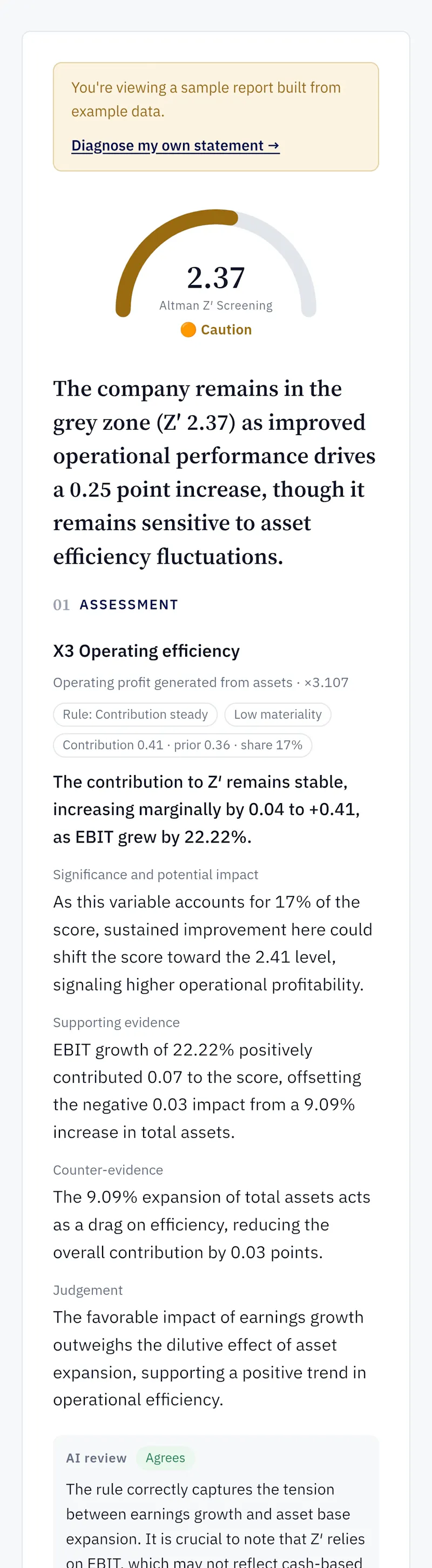The image size is (432, 1568).
Task: Click the Judgement label
Action: tap(87, 1290)
